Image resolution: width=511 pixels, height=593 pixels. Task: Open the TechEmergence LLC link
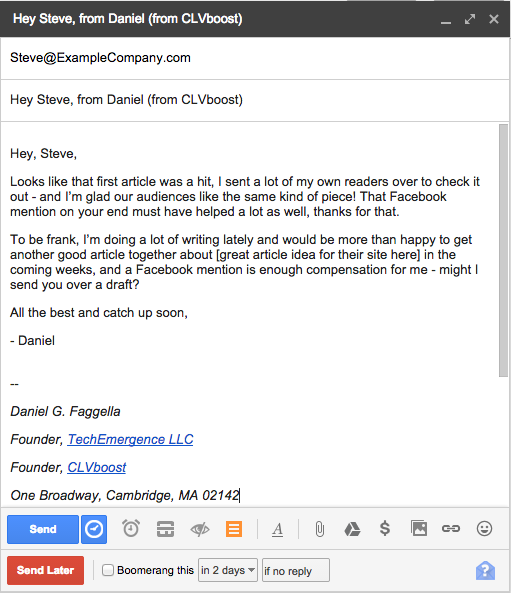130,439
